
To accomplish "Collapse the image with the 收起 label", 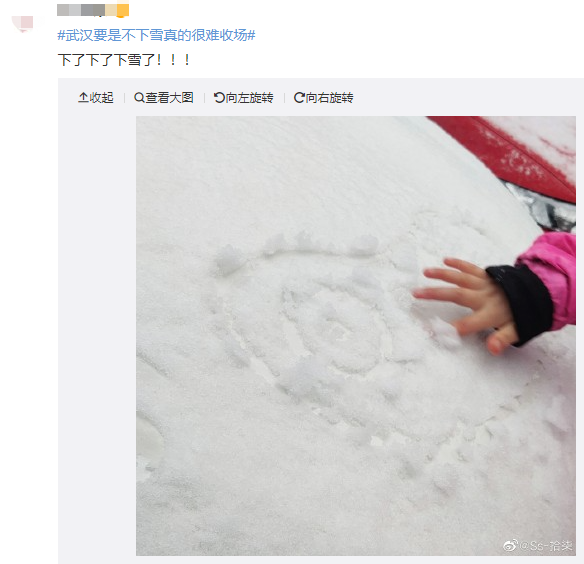I will pyautogui.click(x=96, y=98).
